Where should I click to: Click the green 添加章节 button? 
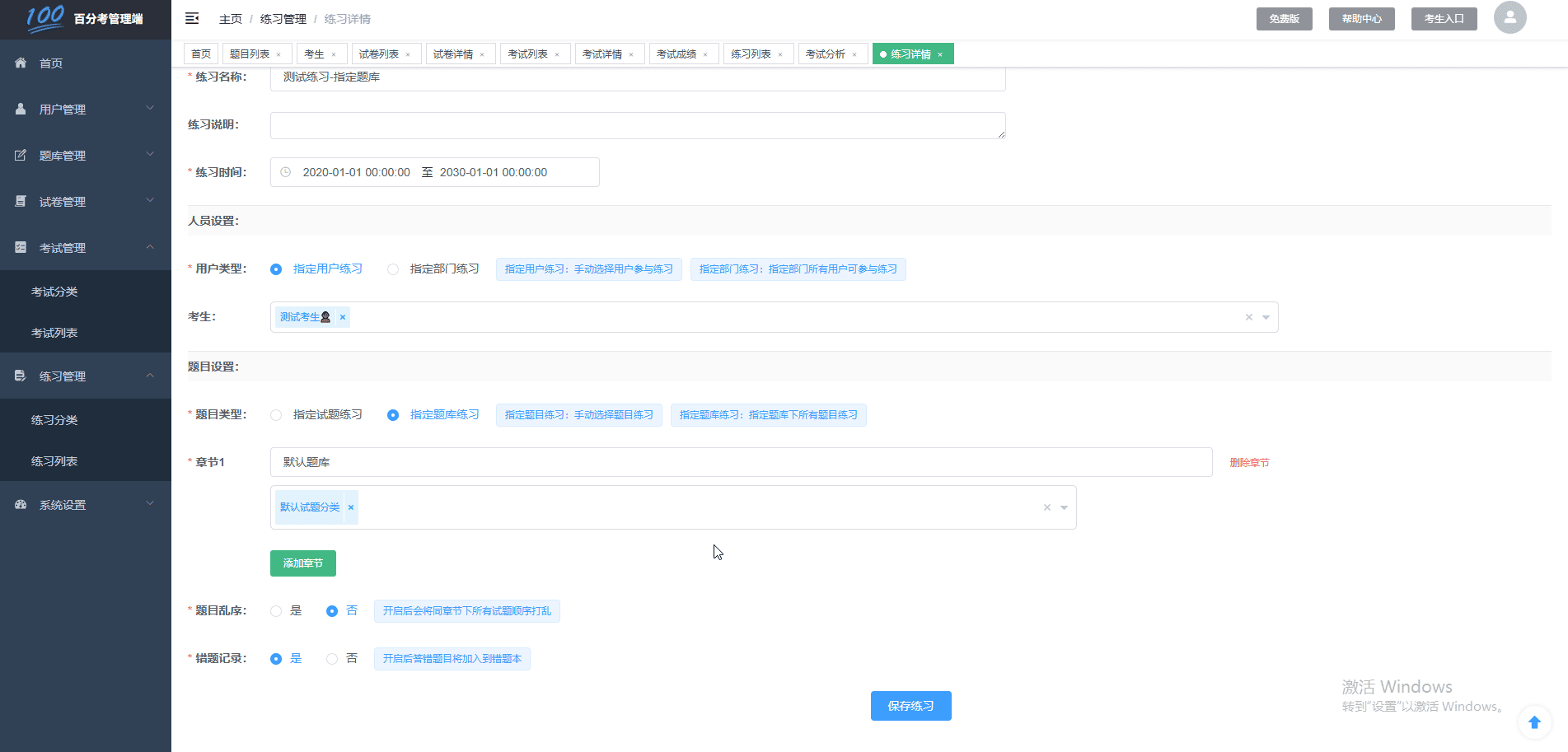click(x=302, y=563)
